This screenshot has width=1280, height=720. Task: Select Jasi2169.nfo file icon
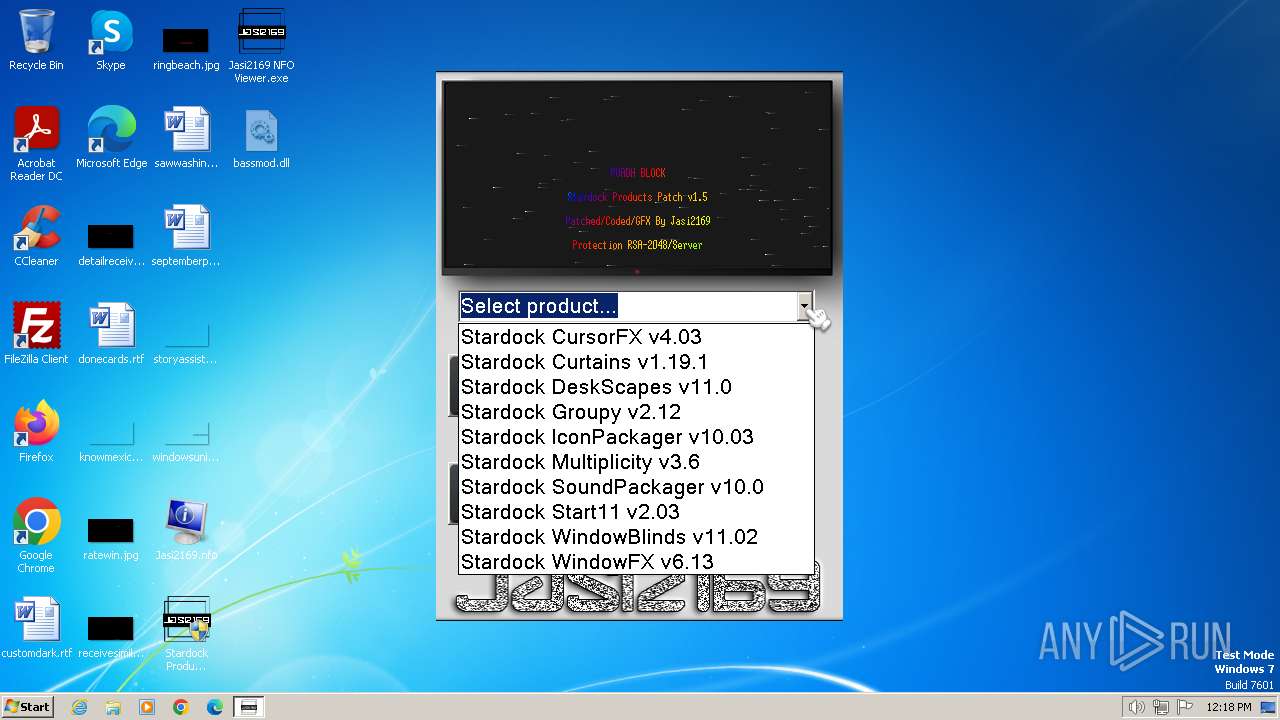[186, 531]
